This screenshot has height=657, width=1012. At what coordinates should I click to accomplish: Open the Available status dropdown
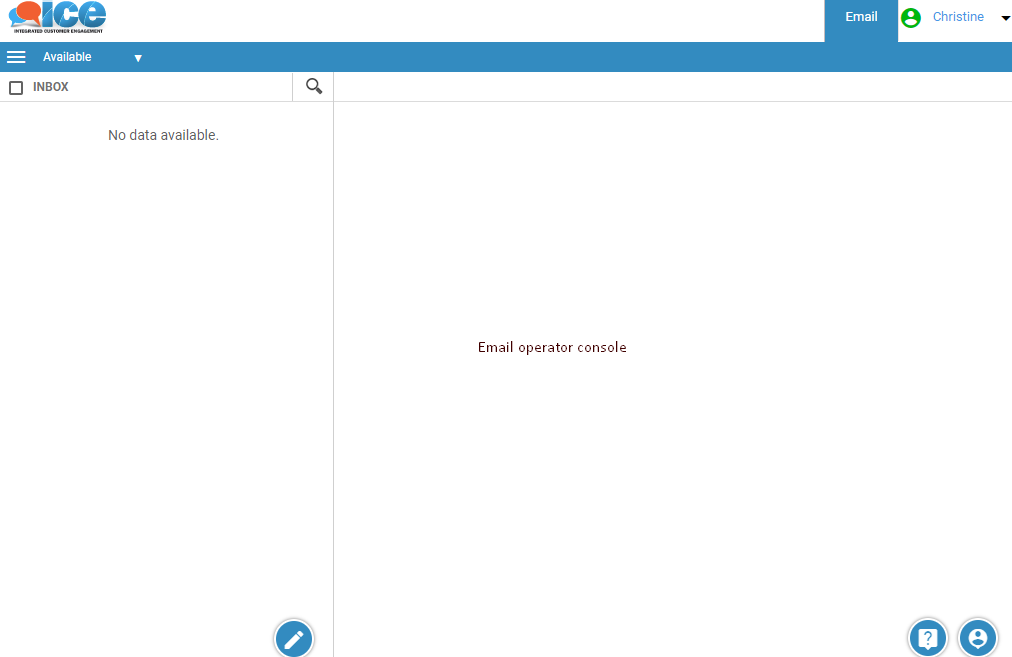tap(138, 57)
